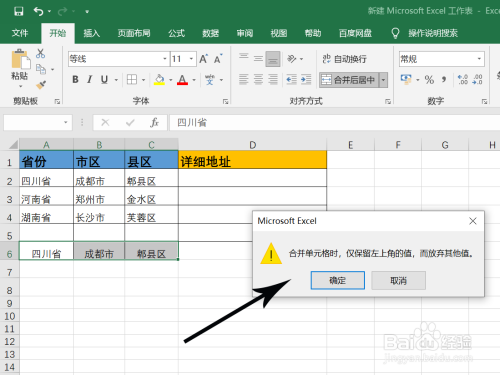Open the 合并后居中 dropdown arrow
The width and height of the screenshot is (500, 375).
point(383,80)
